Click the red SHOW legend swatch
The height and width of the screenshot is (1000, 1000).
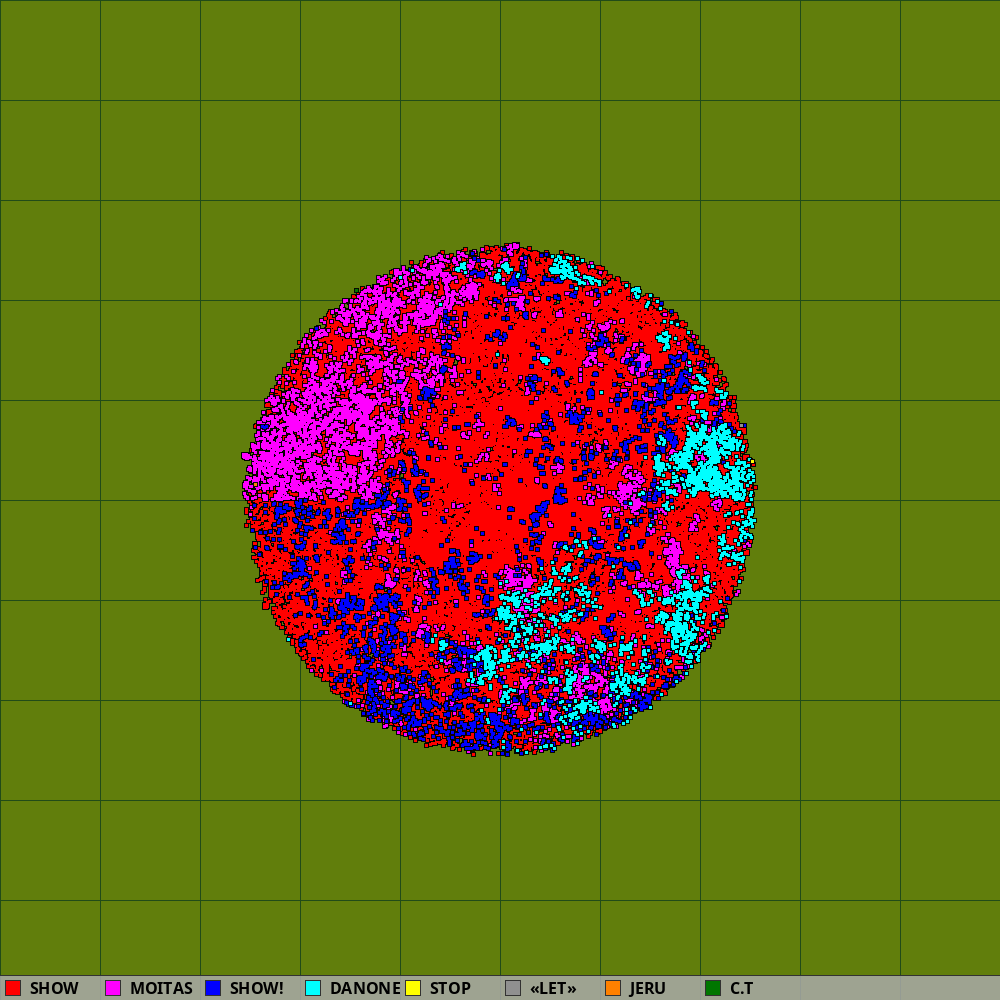coord(13,988)
